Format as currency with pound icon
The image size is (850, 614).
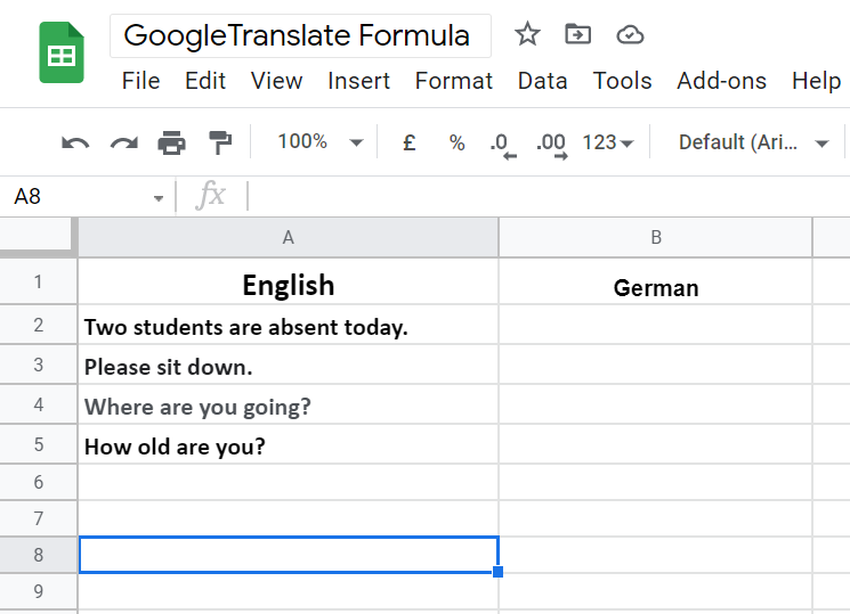[409, 143]
